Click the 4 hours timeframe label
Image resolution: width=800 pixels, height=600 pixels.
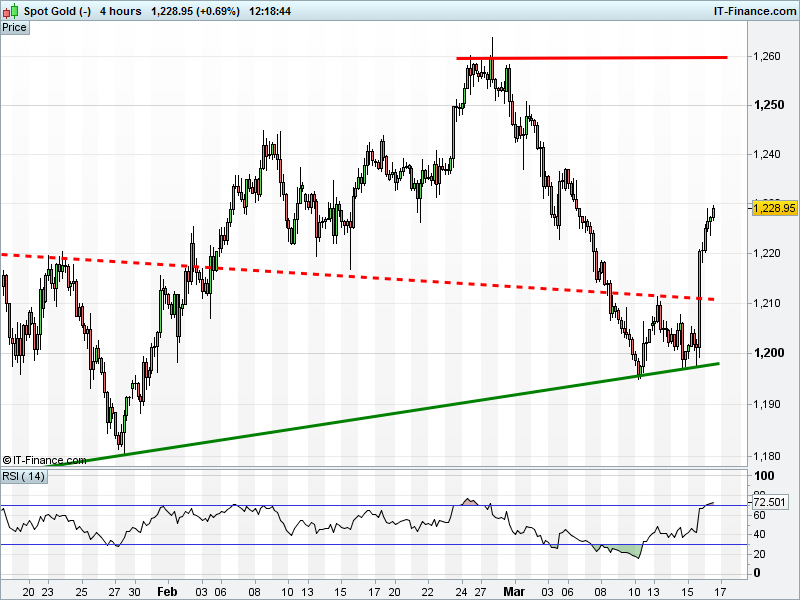pos(120,11)
